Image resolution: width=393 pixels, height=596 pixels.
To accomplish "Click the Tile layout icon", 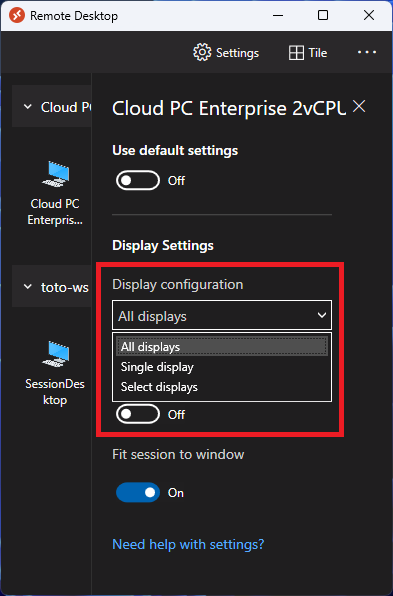I will 296,53.
